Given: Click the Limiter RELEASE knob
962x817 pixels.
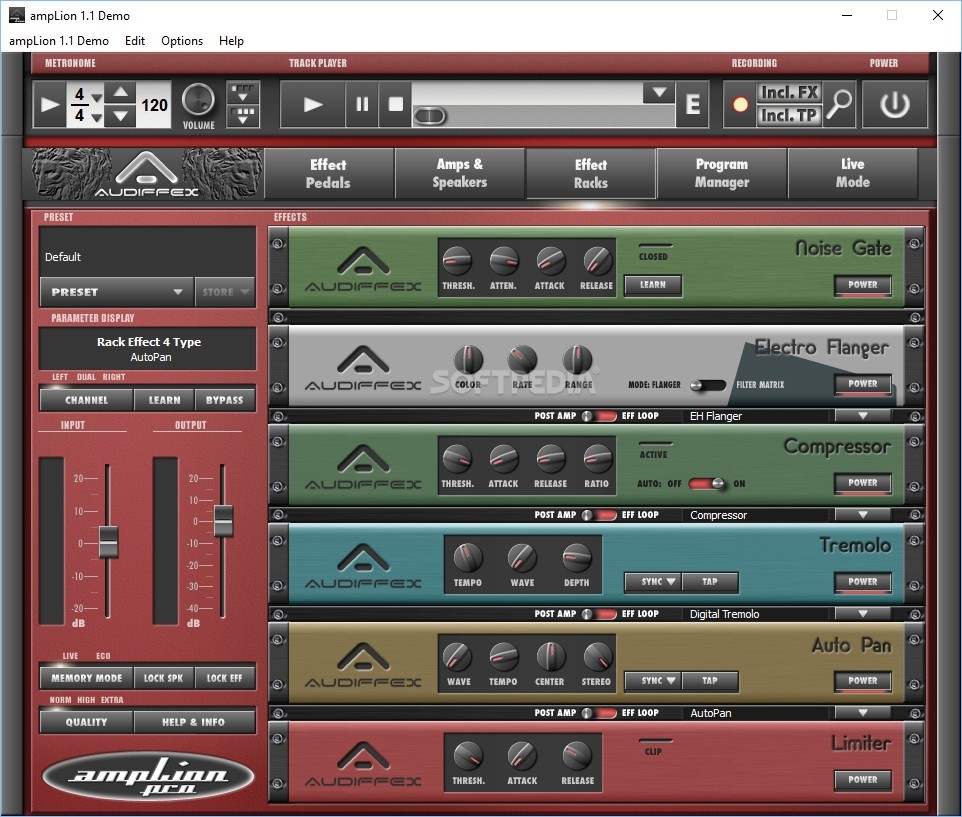Looking at the screenshot, I should pos(577,756).
